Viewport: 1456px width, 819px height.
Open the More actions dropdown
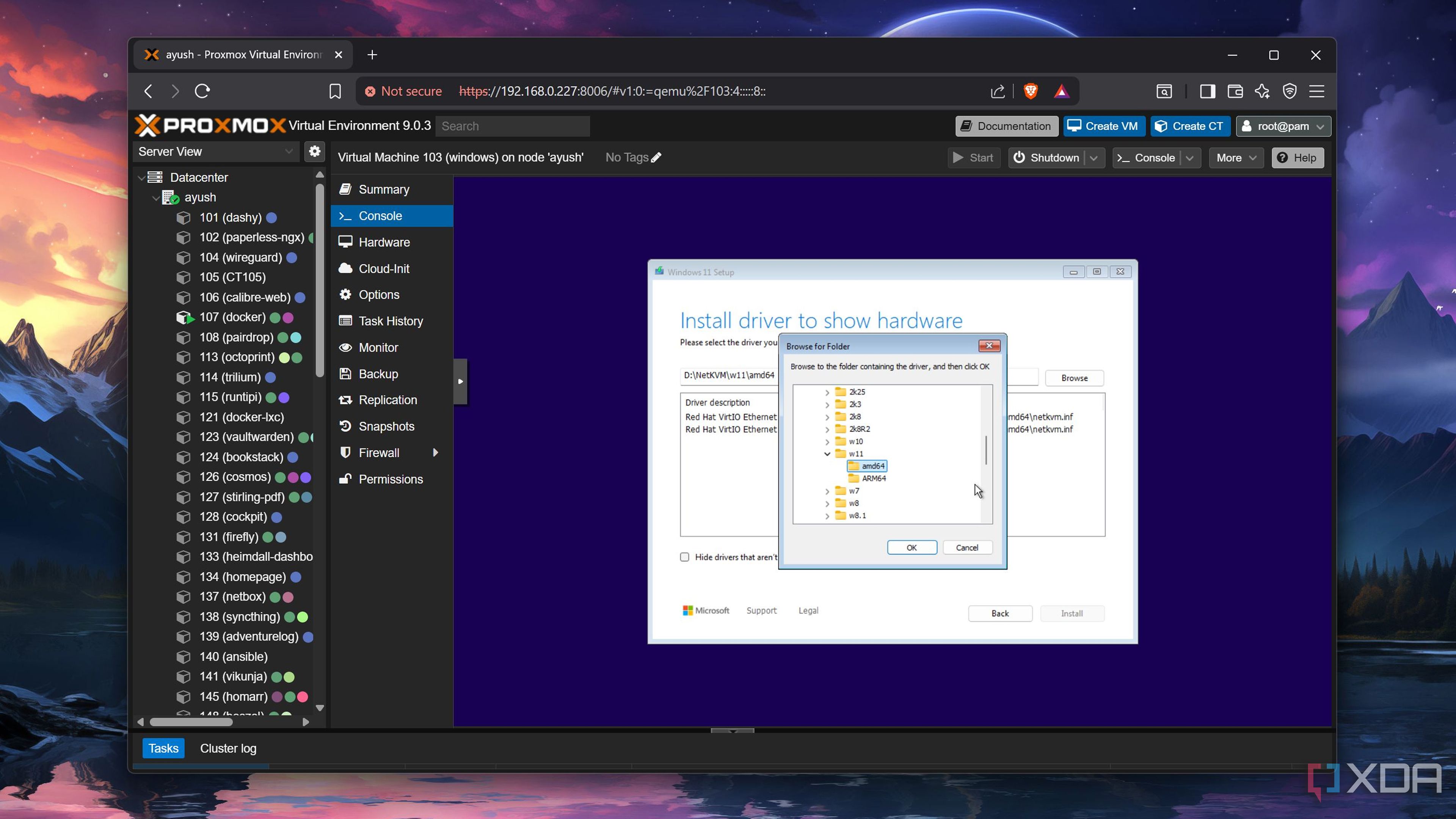[x=1236, y=158]
